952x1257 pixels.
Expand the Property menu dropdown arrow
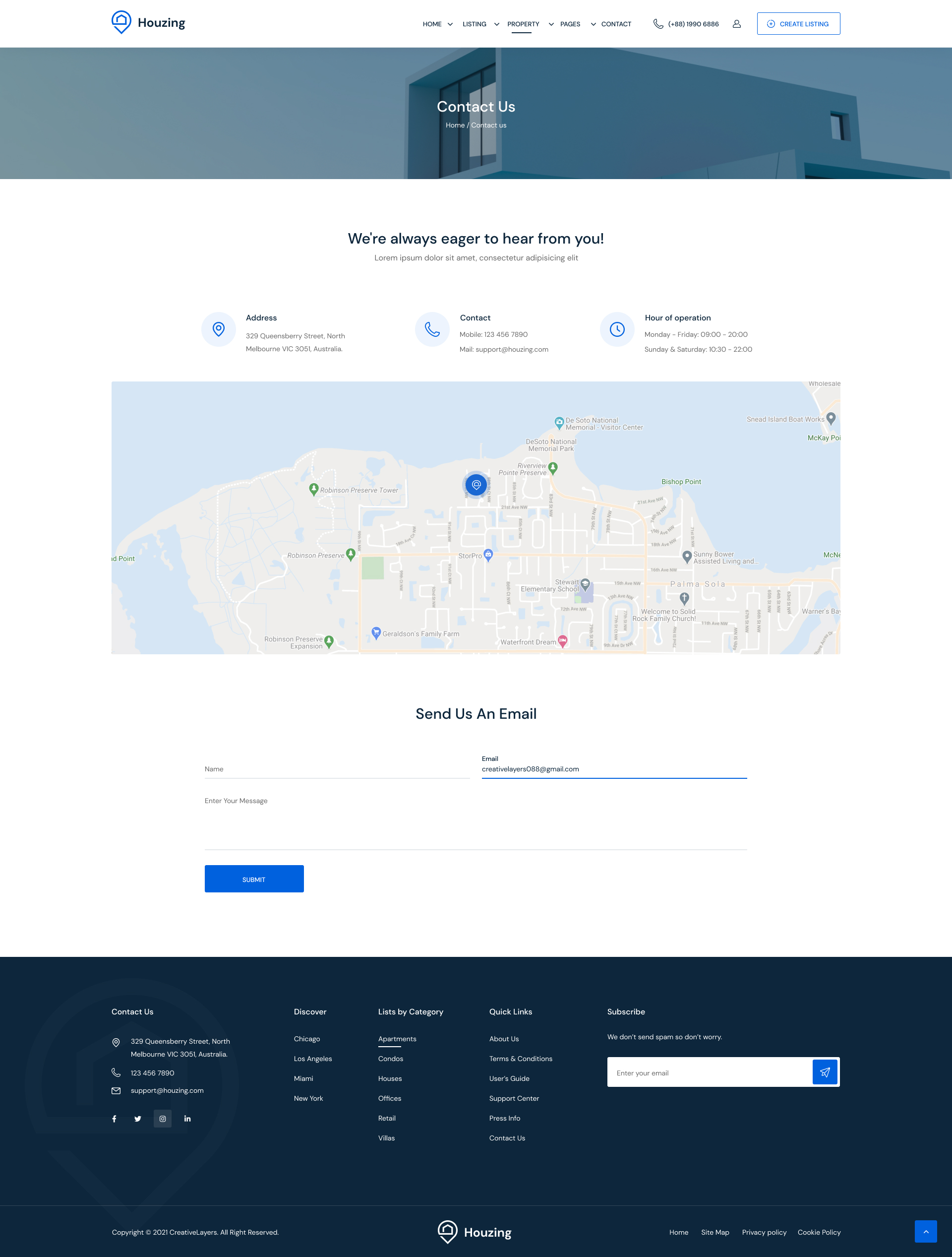click(x=551, y=24)
